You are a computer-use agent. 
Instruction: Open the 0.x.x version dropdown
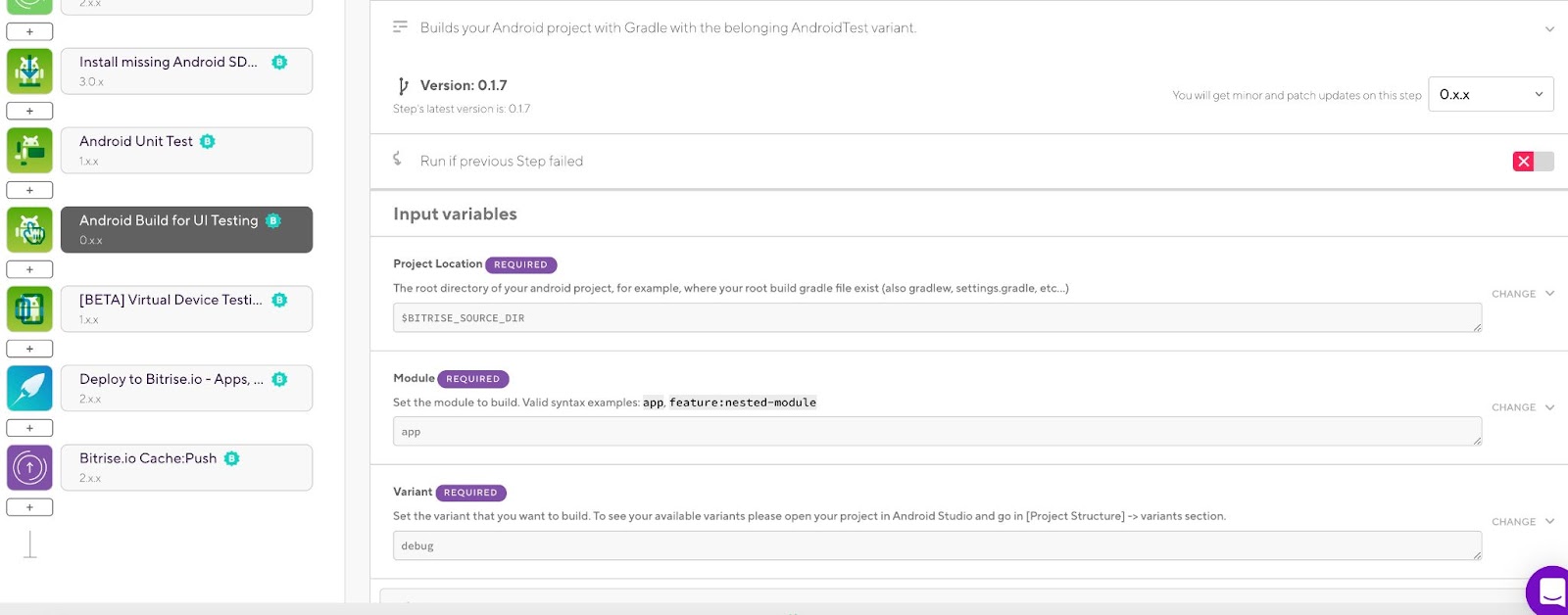click(1491, 94)
